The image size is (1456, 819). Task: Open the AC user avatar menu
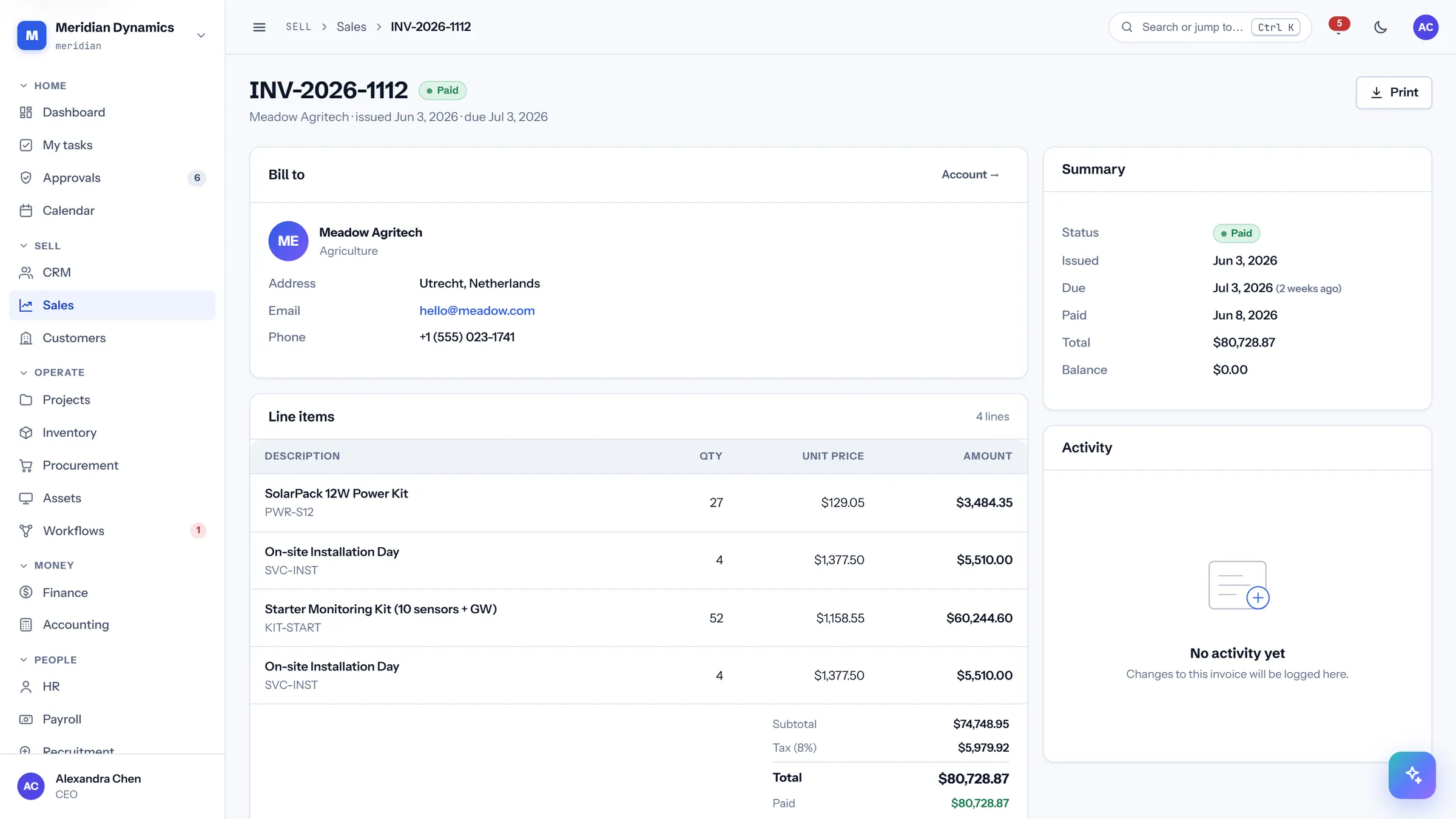[x=1426, y=27]
